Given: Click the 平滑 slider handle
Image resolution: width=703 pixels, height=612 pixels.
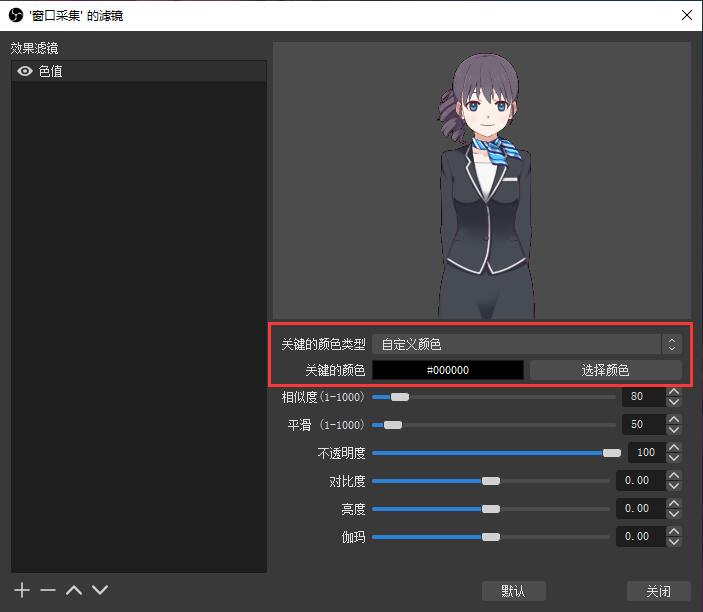Looking at the screenshot, I should coord(393,425).
